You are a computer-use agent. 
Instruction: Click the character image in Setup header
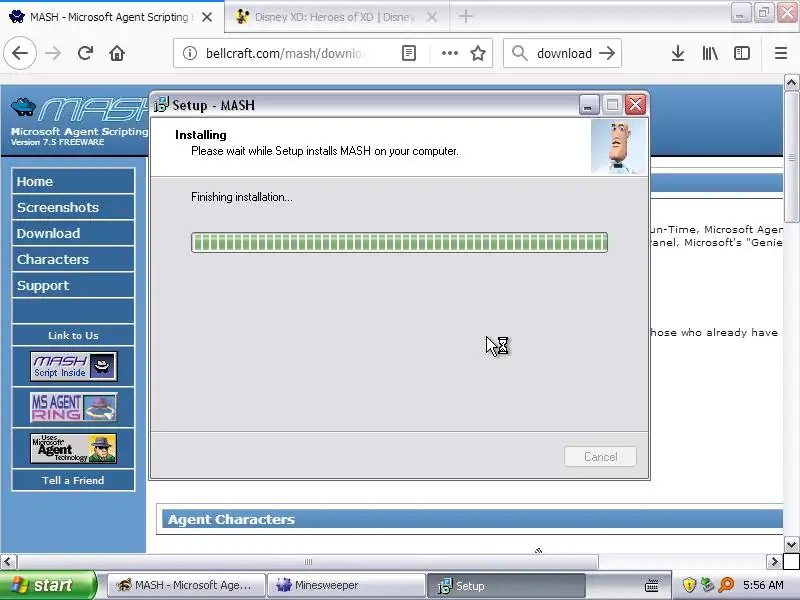619,147
